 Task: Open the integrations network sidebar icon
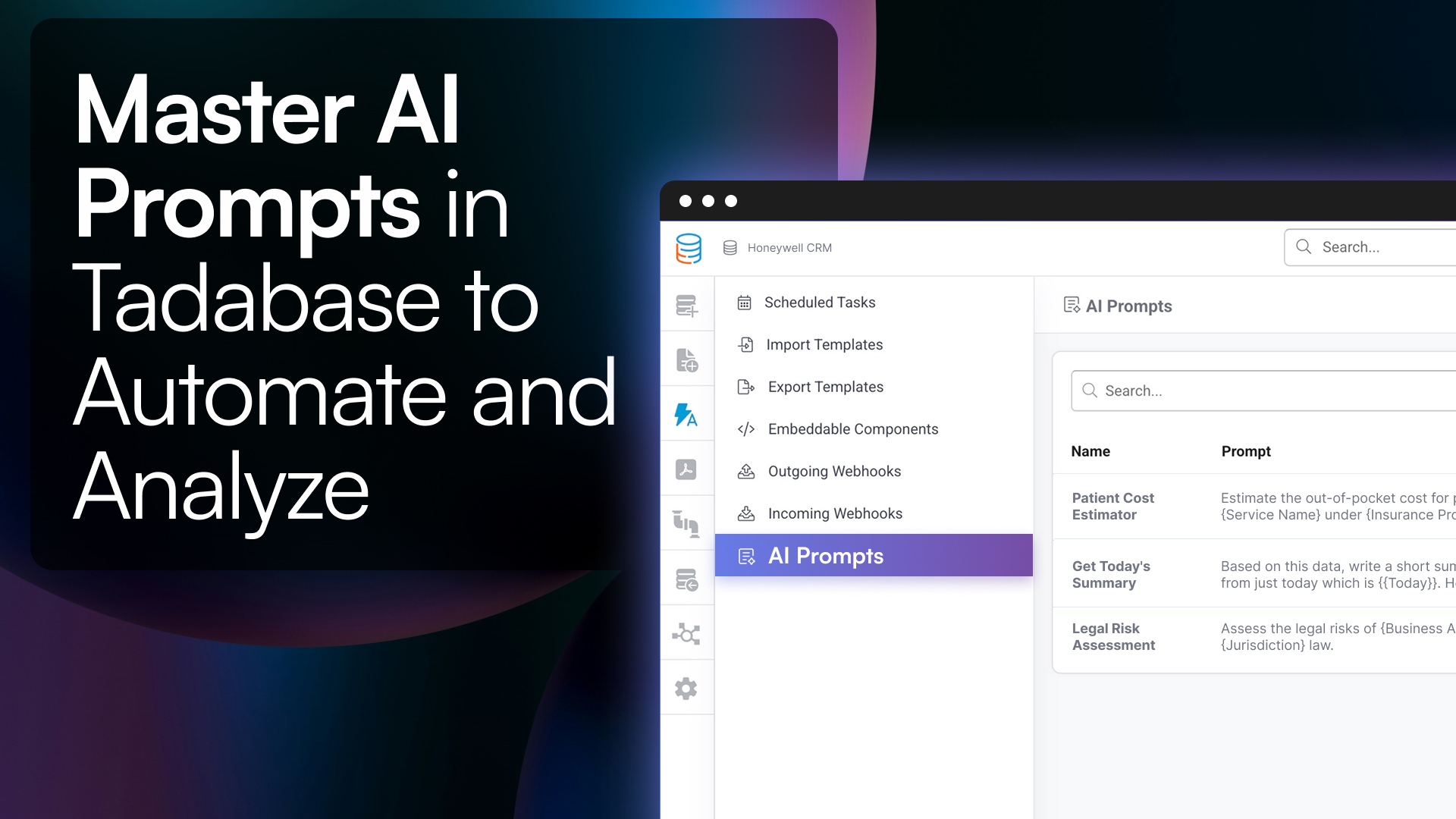click(x=686, y=634)
